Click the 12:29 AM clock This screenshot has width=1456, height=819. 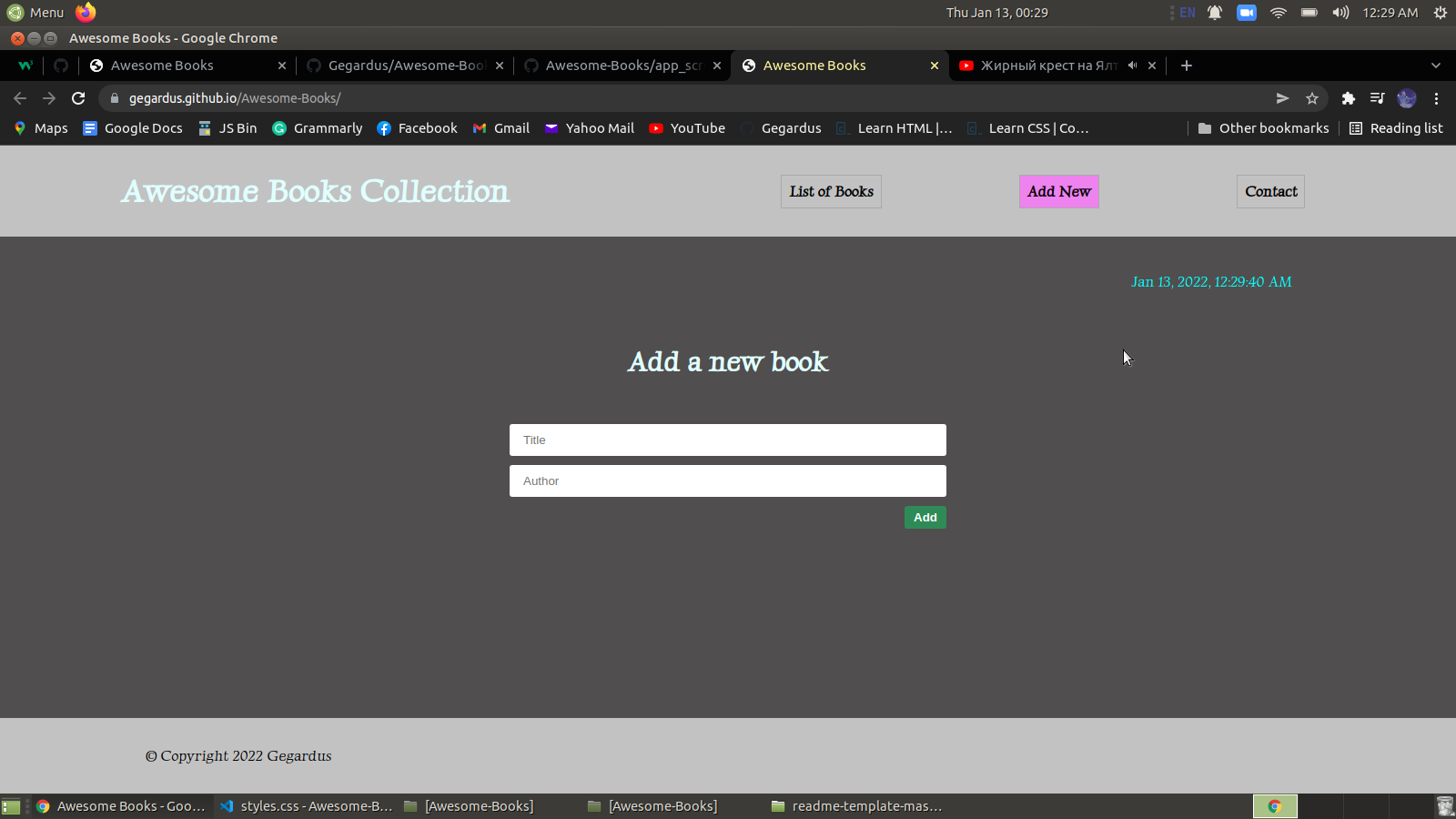pos(1390,13)
